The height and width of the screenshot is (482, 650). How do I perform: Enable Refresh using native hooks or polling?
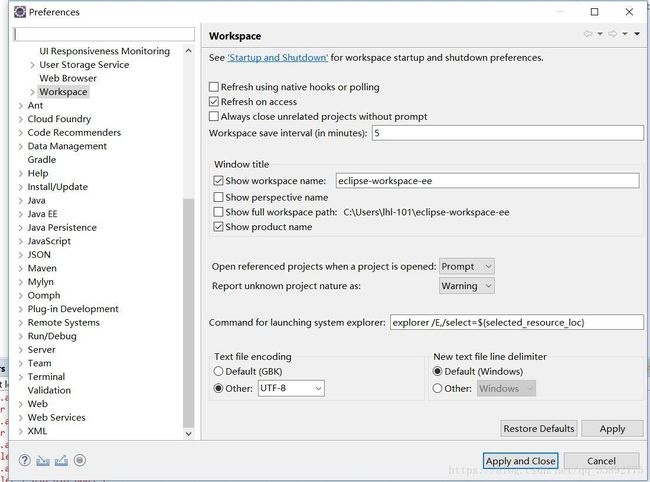pos(214,87)
